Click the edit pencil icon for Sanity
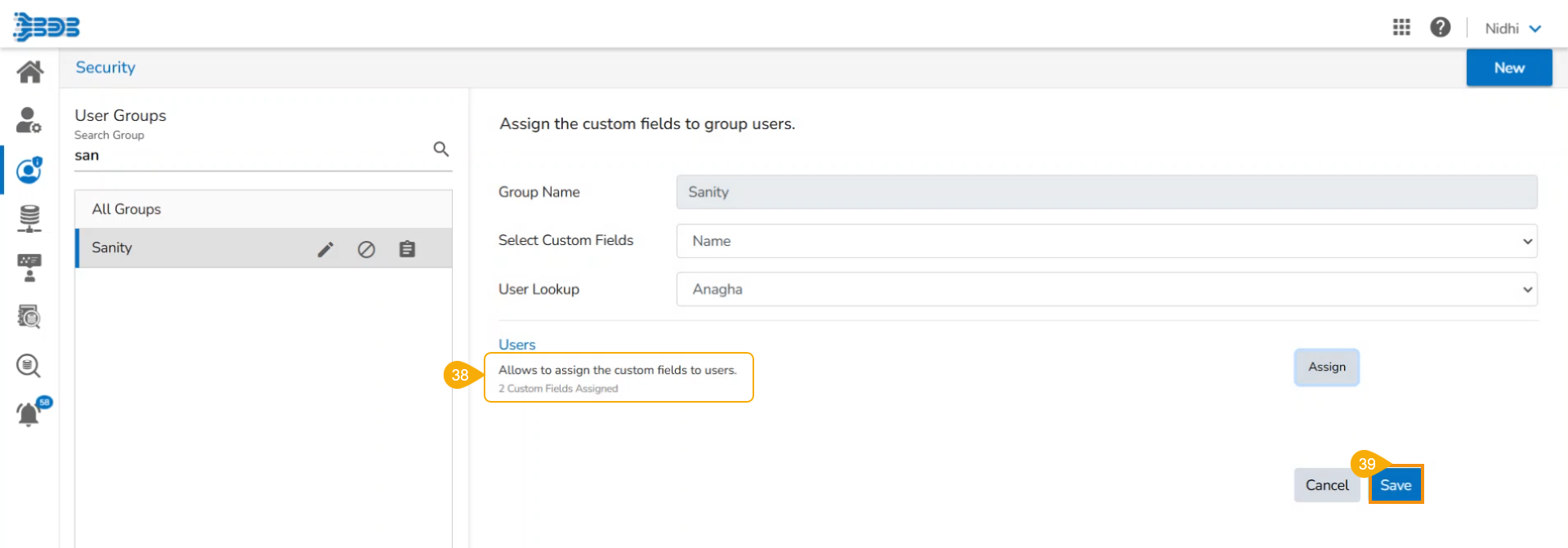This screenshot has height=548, width=1568. pos(325,249)
